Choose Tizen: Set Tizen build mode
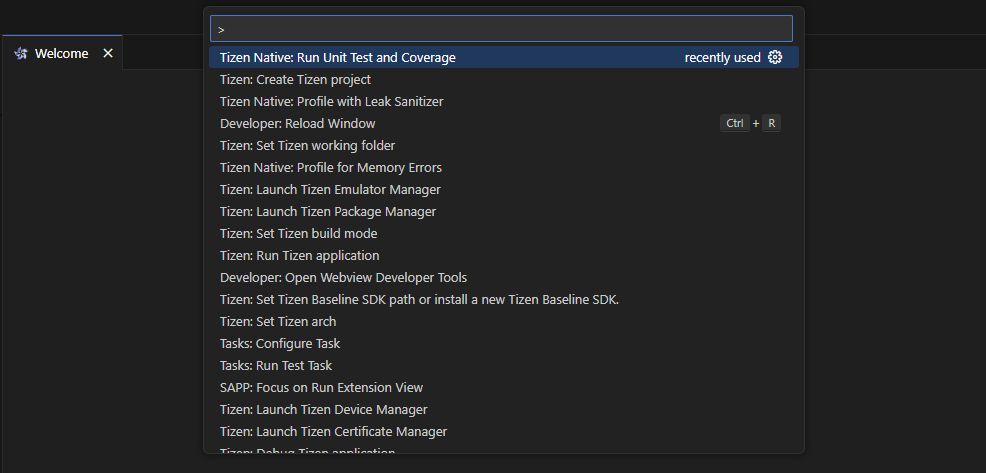986x473 pixels. click(298, 234)
